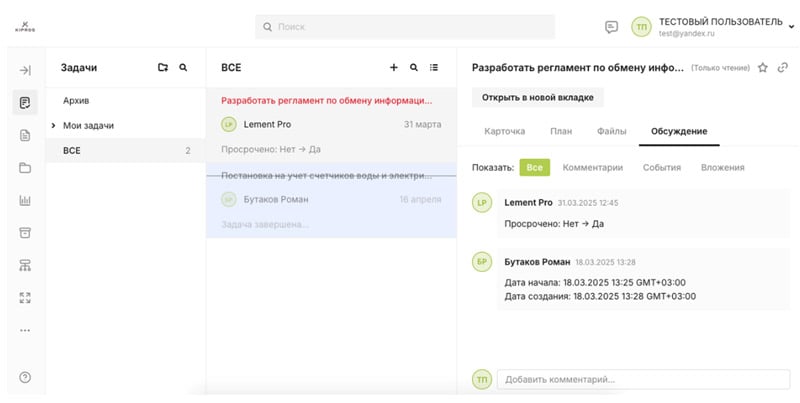Click the ТП avatar beside comment field
Image resolution: width=800 pixels, height=403 pixels.
(x=482, y=380)
